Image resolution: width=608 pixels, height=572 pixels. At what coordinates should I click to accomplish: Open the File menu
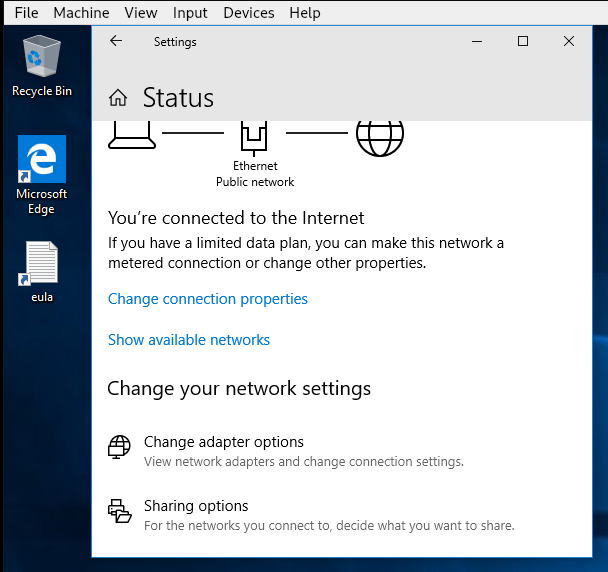coord(27,13)
